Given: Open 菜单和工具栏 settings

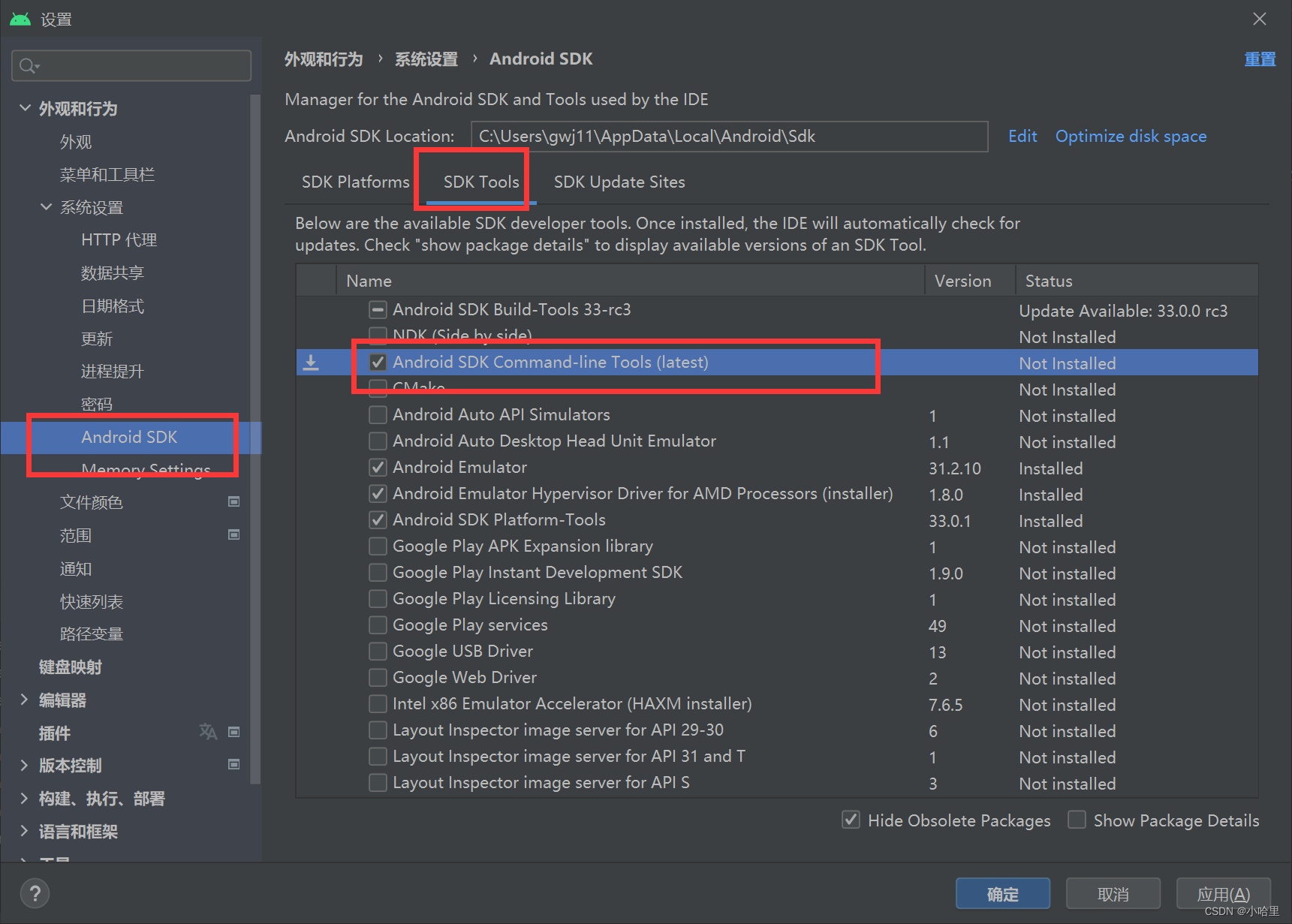Looking at the screenshot, I should [x=107, y=175].
